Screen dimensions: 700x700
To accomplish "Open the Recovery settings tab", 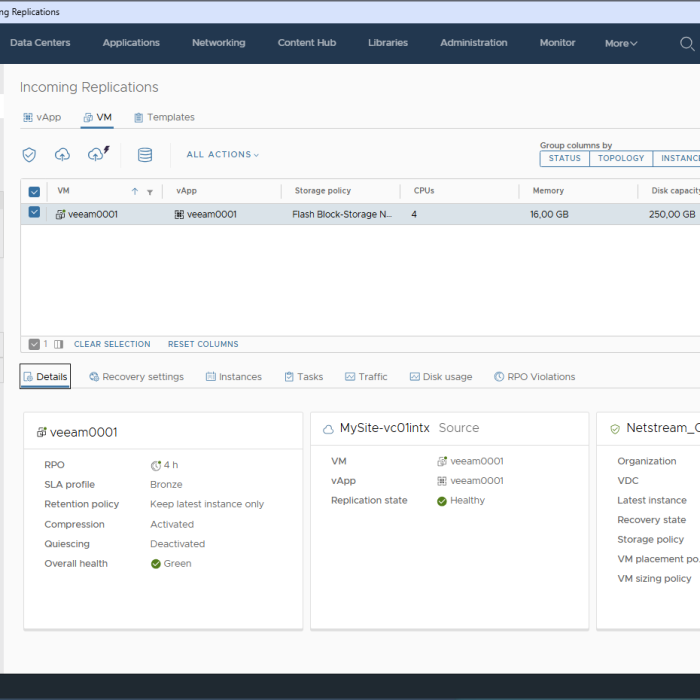I will [x=137, y=377].
